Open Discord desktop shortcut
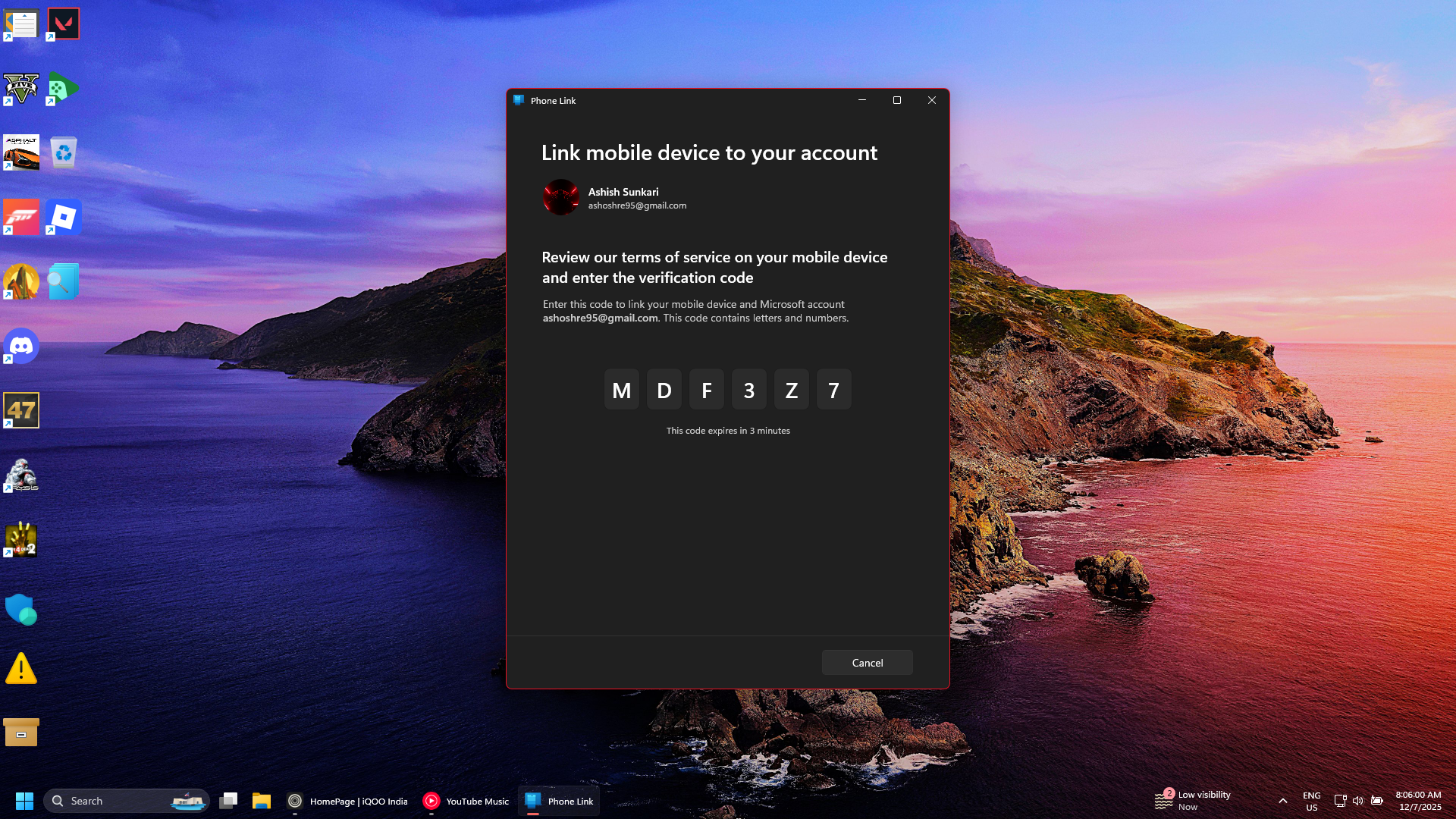The height and width of the screenshot is (819, 1456). [x=21, y=347]
